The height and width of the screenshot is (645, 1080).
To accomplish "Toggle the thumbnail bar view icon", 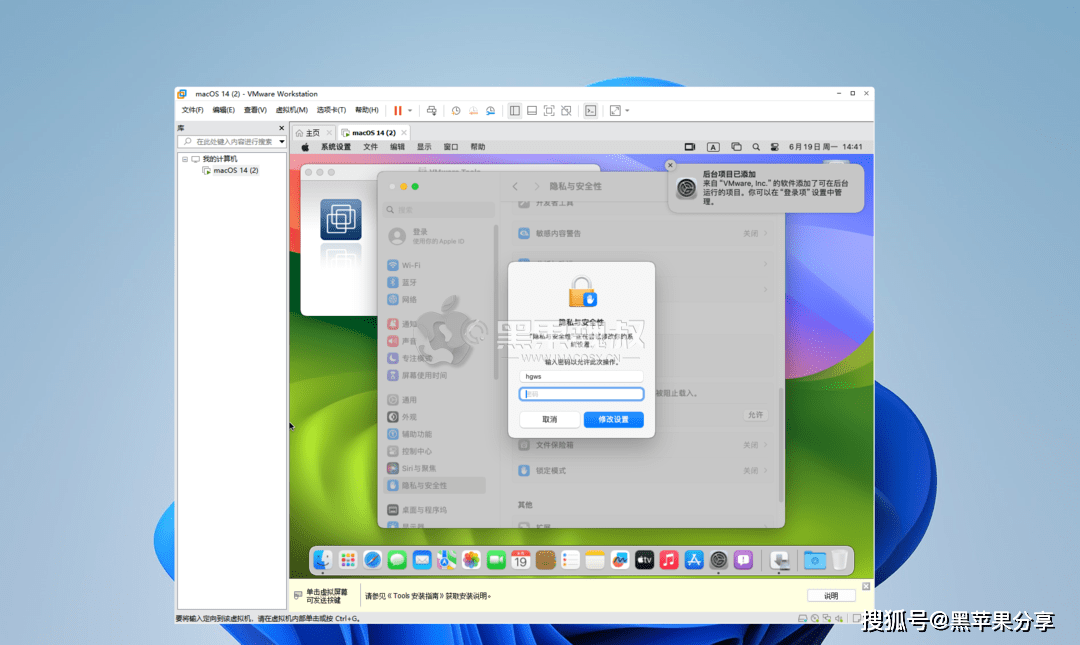I will (532, 110).
